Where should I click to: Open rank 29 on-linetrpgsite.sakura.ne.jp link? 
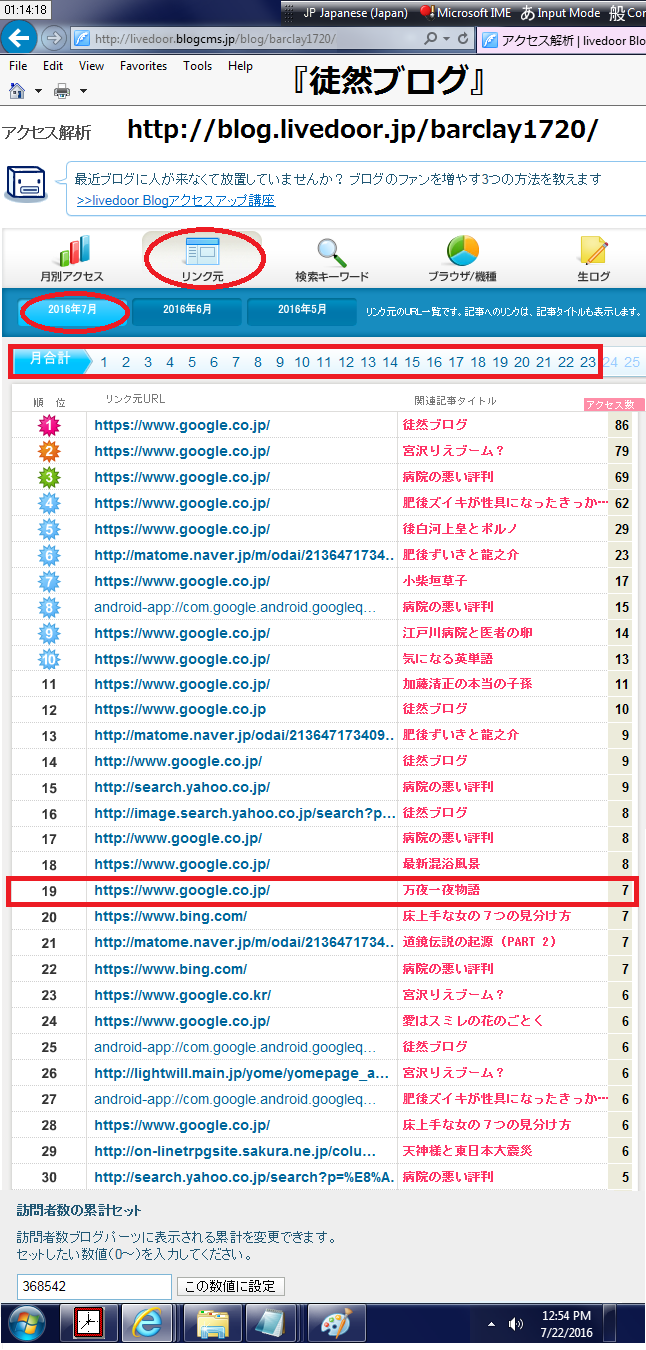coord(235,1151)
